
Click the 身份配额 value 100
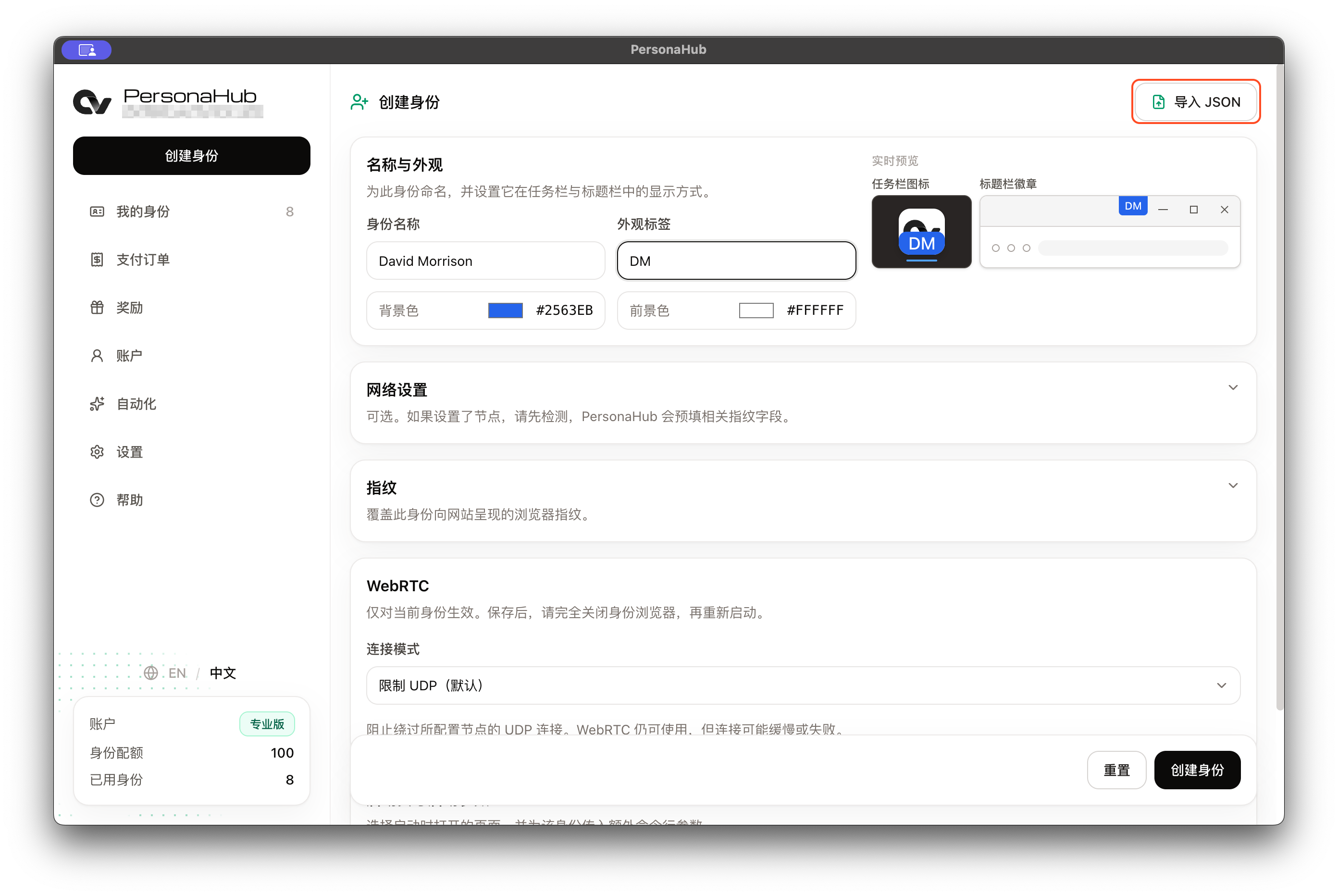(282, 753)
